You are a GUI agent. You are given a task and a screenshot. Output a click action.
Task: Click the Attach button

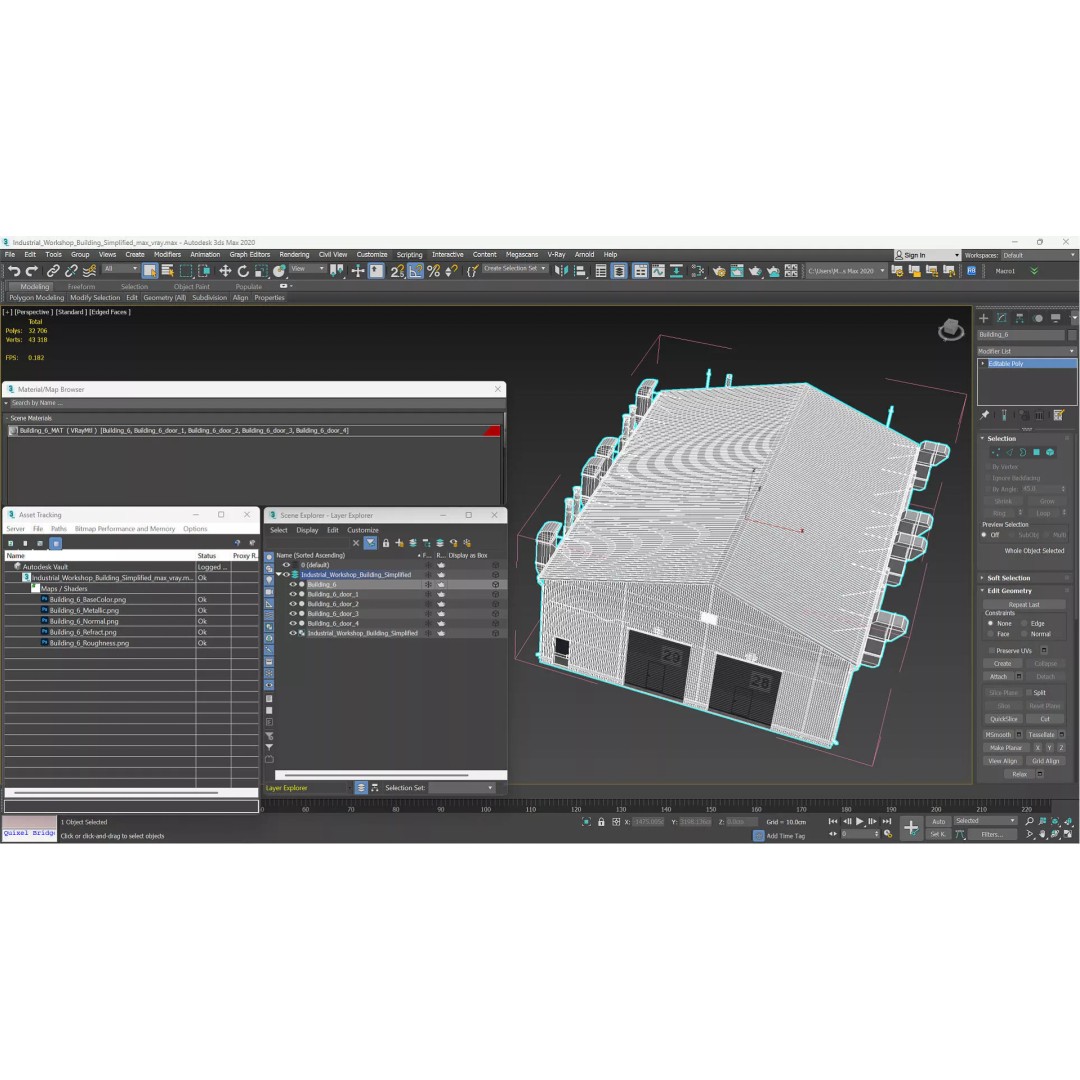tap(998, 677)
